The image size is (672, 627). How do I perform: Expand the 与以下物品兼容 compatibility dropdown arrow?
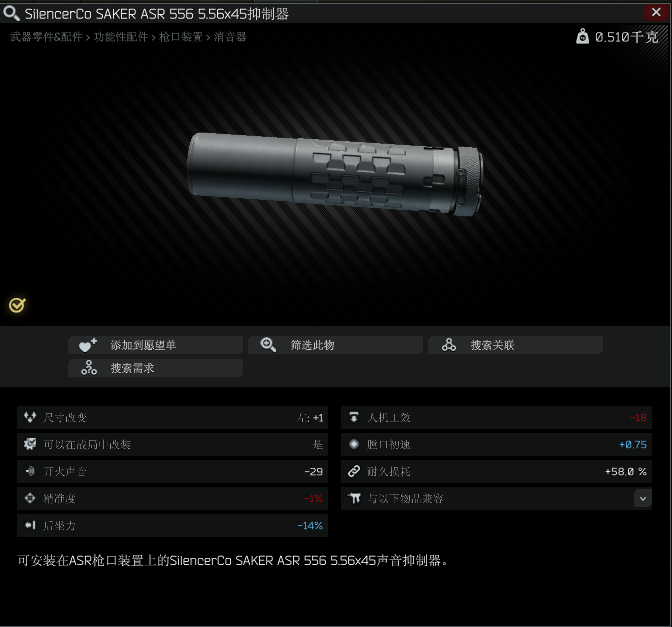(642, 498)
